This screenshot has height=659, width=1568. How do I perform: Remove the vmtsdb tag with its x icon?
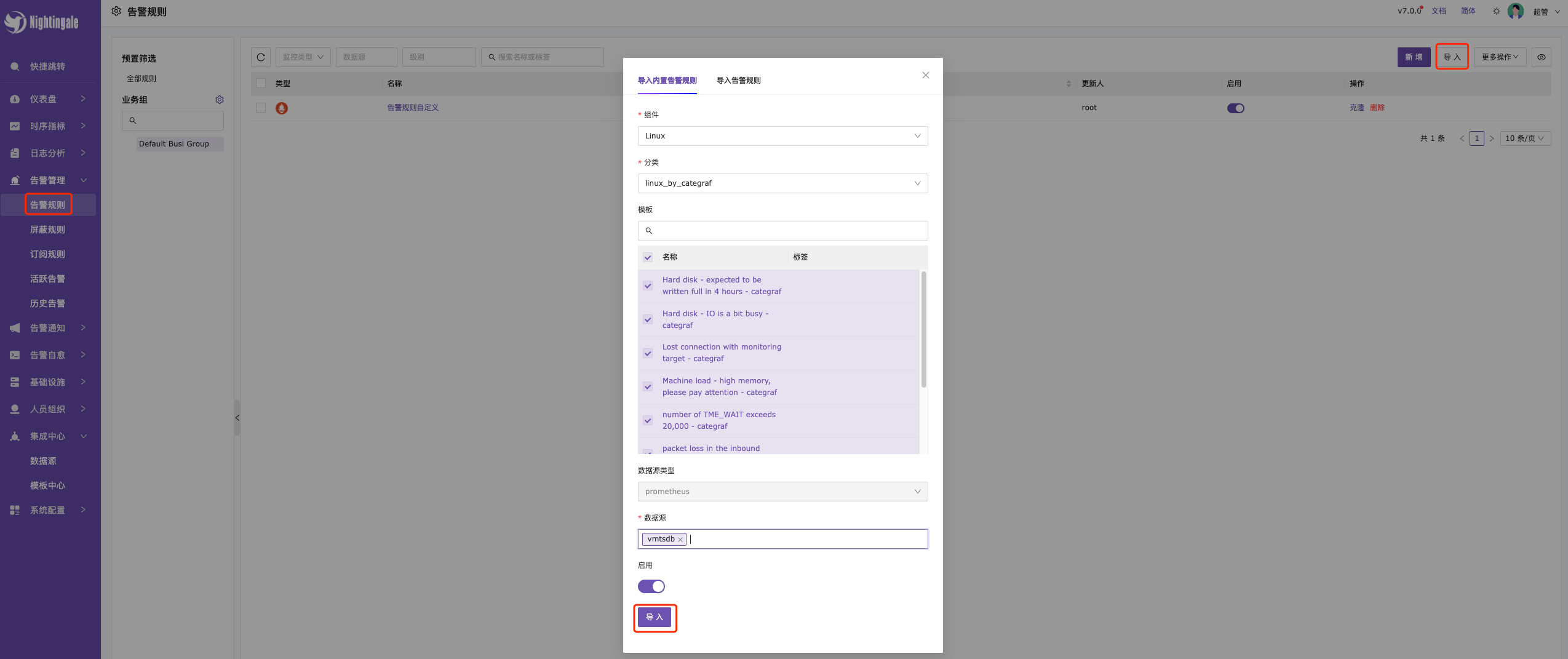point(680,540)
